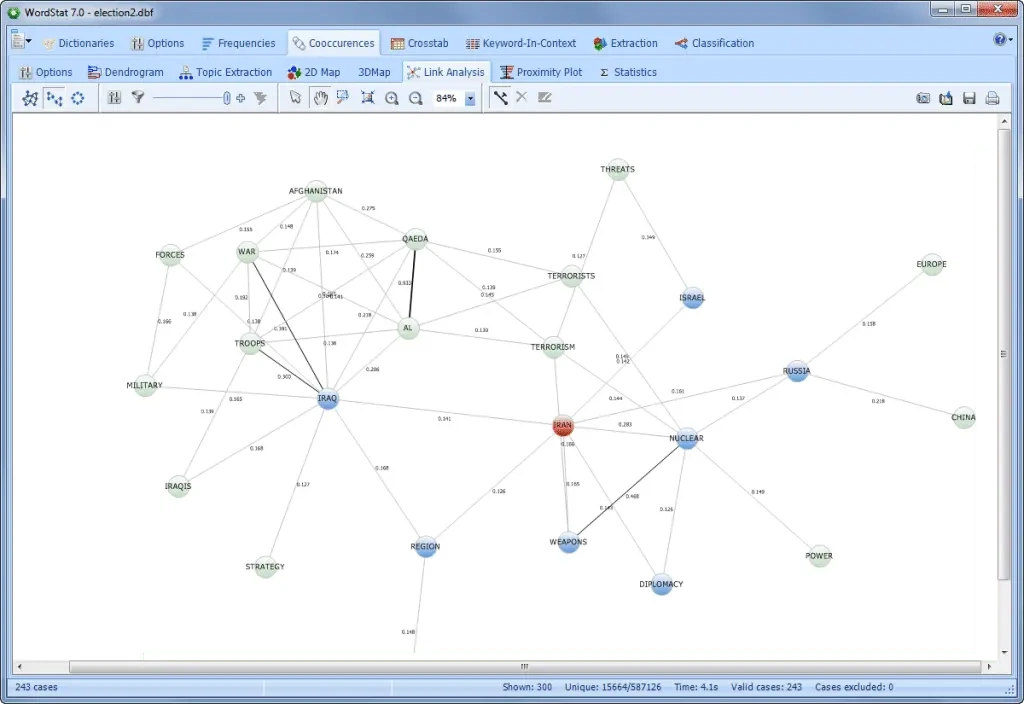
Task: Open the Keyword-In-Context tab
Action: click(x=520, y=43)
